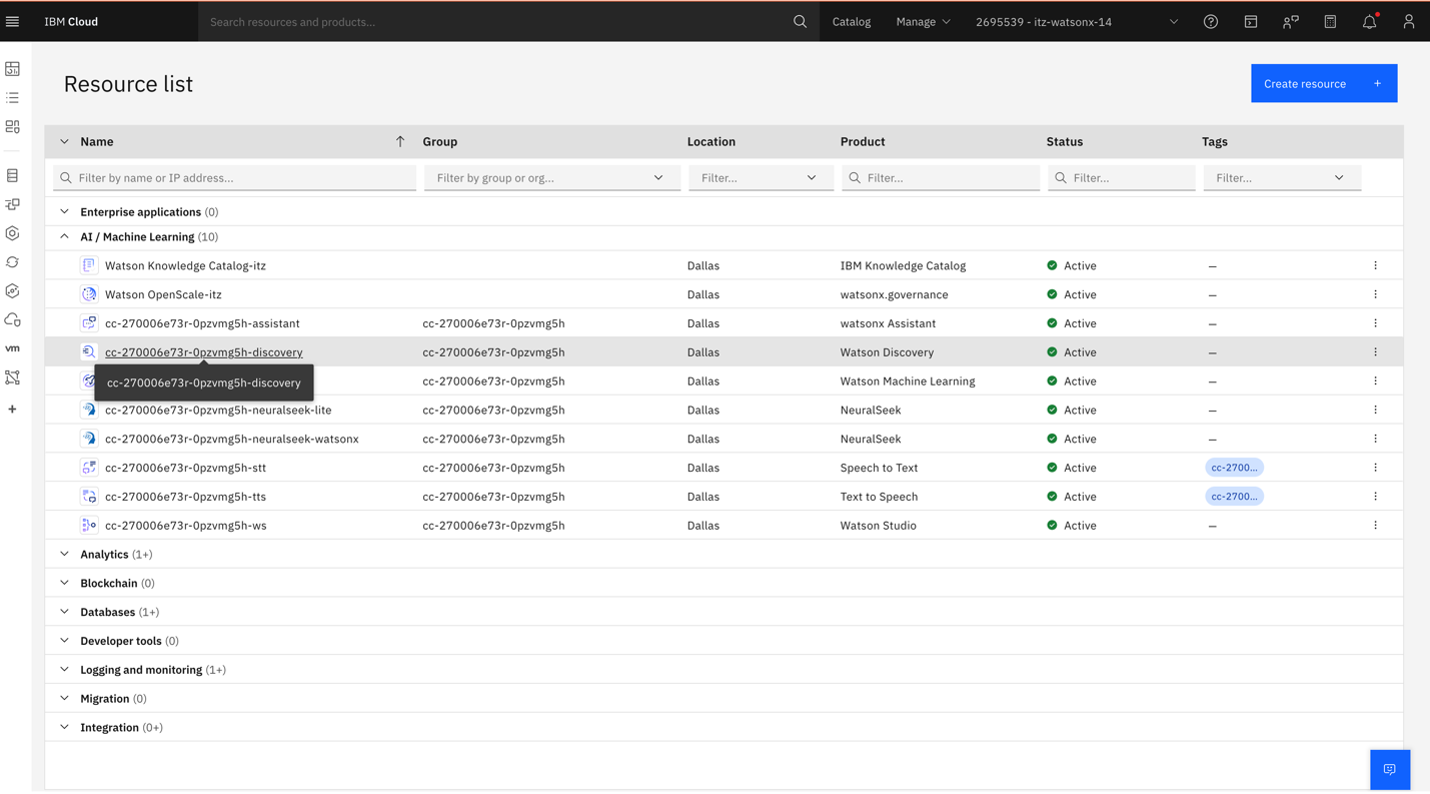The image size is (1430, 794).
Task: Open overflow menu for Watson Studio row
Action: (1375, 525)
